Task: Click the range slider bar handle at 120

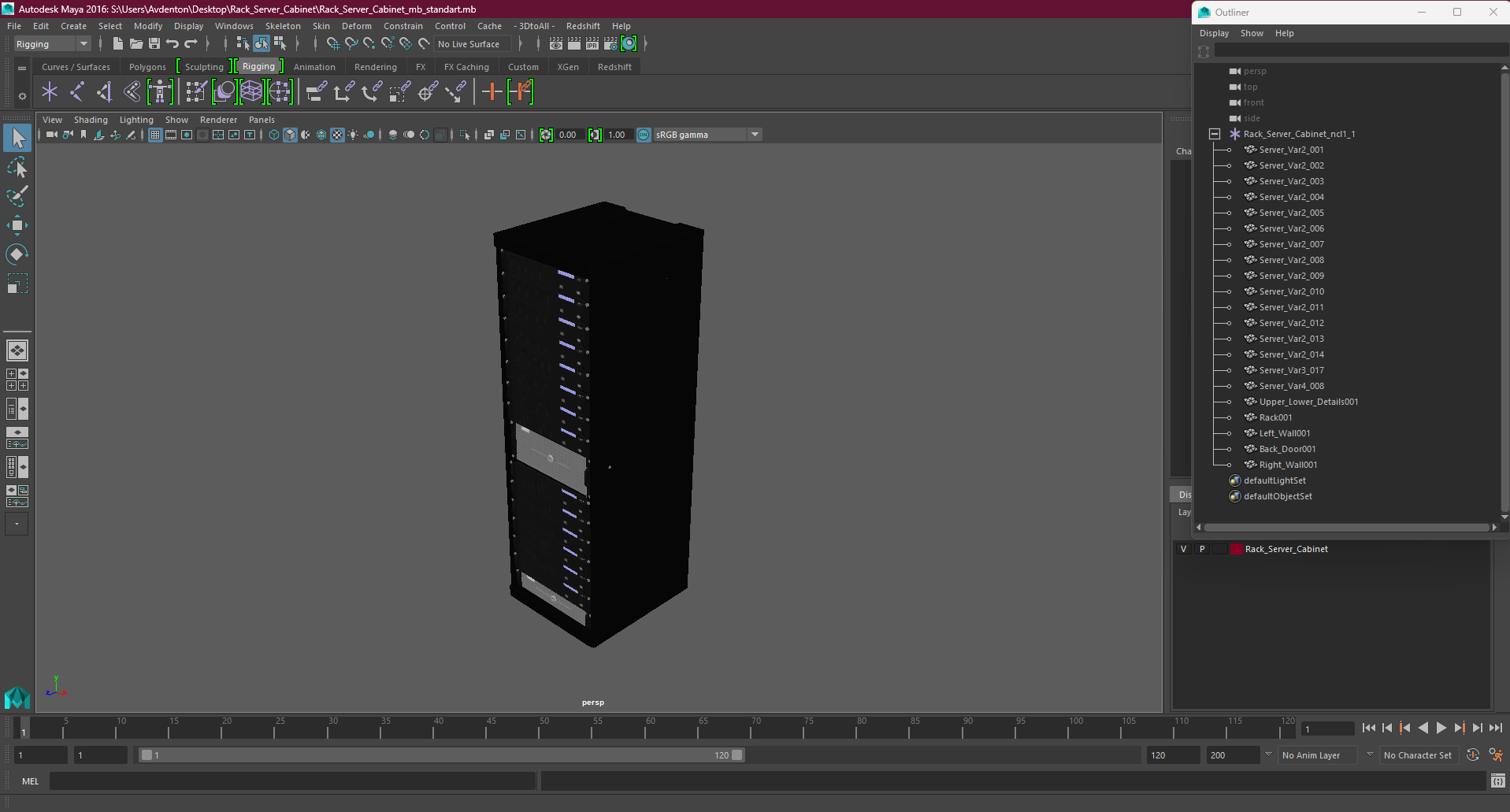Action: pyautogui.click(x=736, y=755)
